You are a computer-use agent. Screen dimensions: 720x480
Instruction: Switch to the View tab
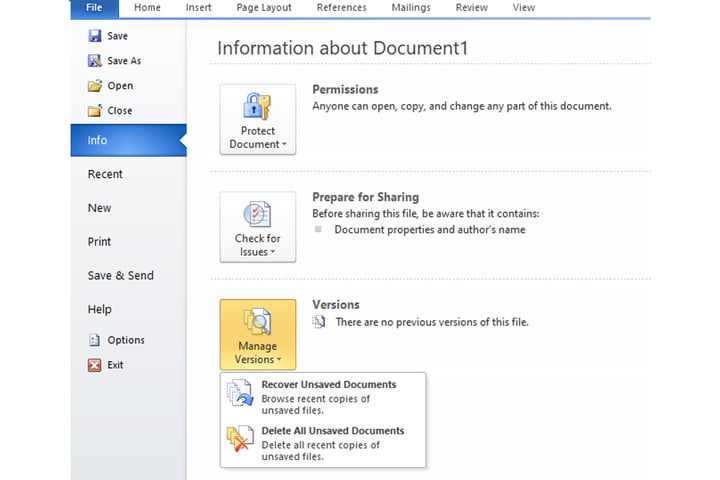coord(523,8)
